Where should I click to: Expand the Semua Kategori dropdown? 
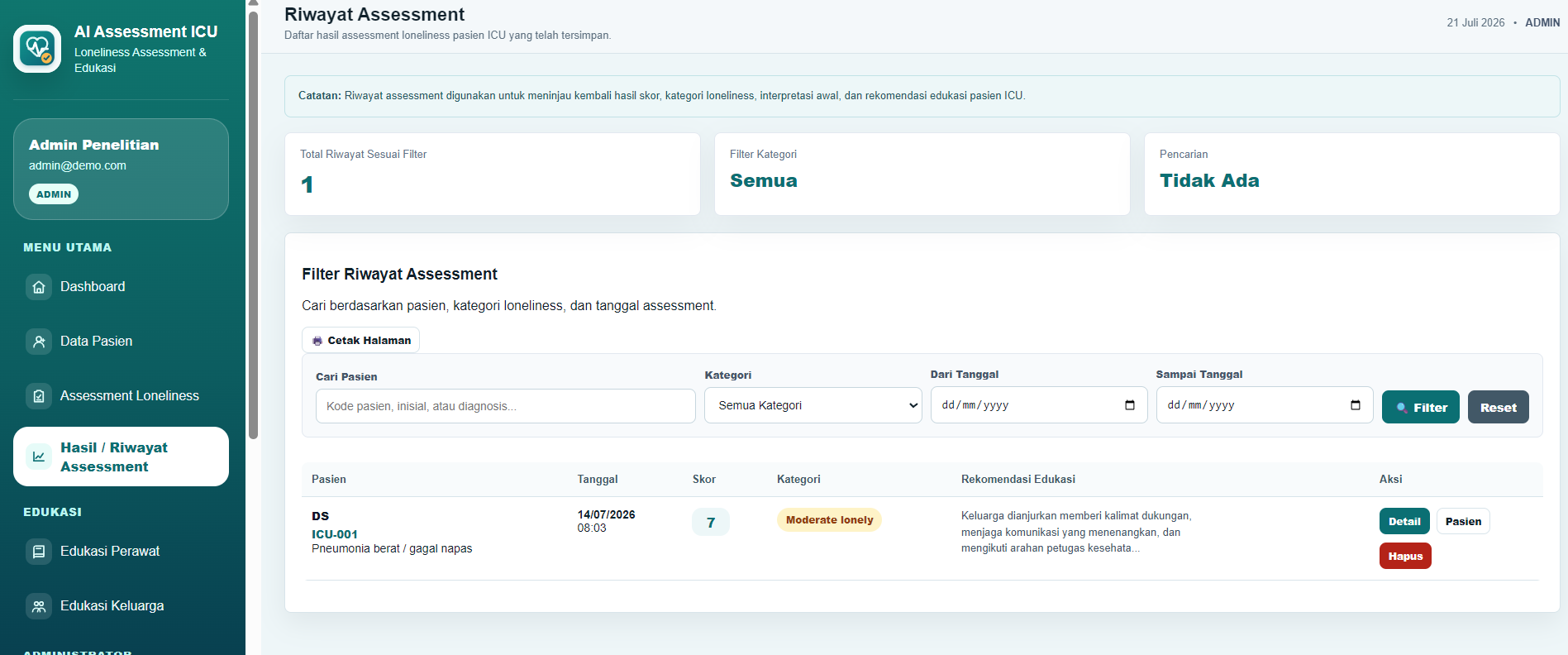pos(813,405)
